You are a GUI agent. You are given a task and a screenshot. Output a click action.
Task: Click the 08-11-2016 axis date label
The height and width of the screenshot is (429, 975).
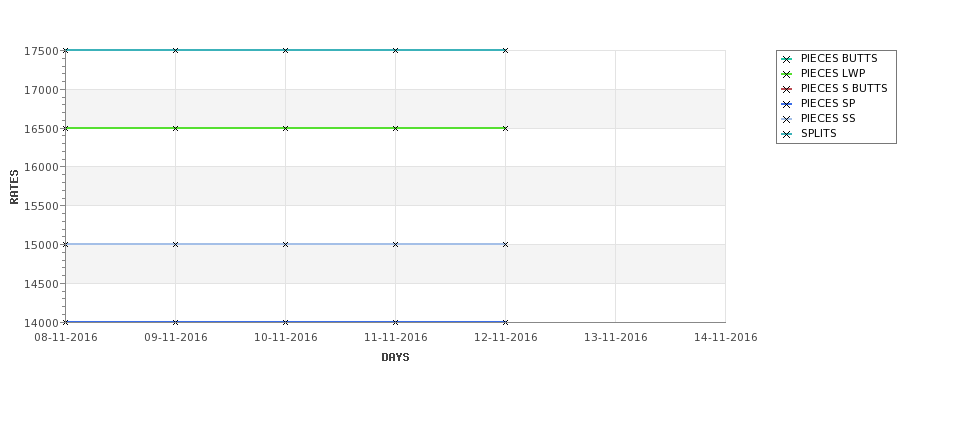[x=66, y=338]
